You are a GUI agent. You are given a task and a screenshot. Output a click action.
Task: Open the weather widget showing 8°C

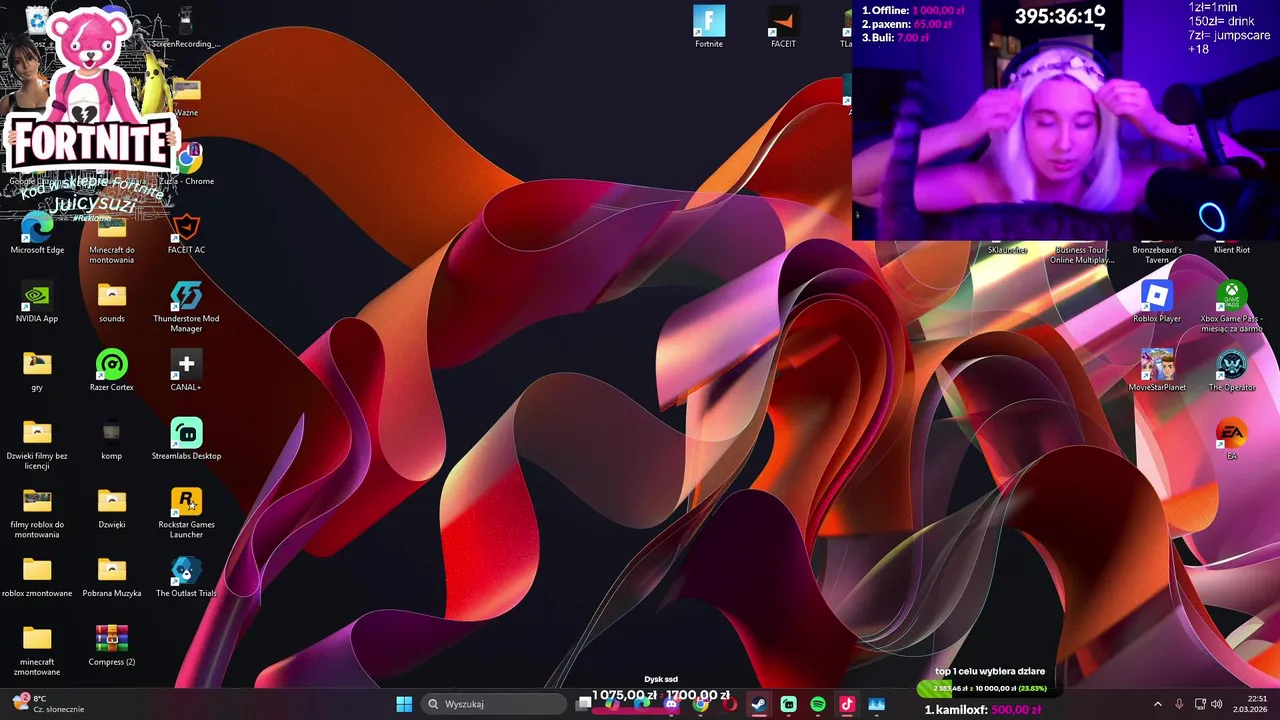48,704
